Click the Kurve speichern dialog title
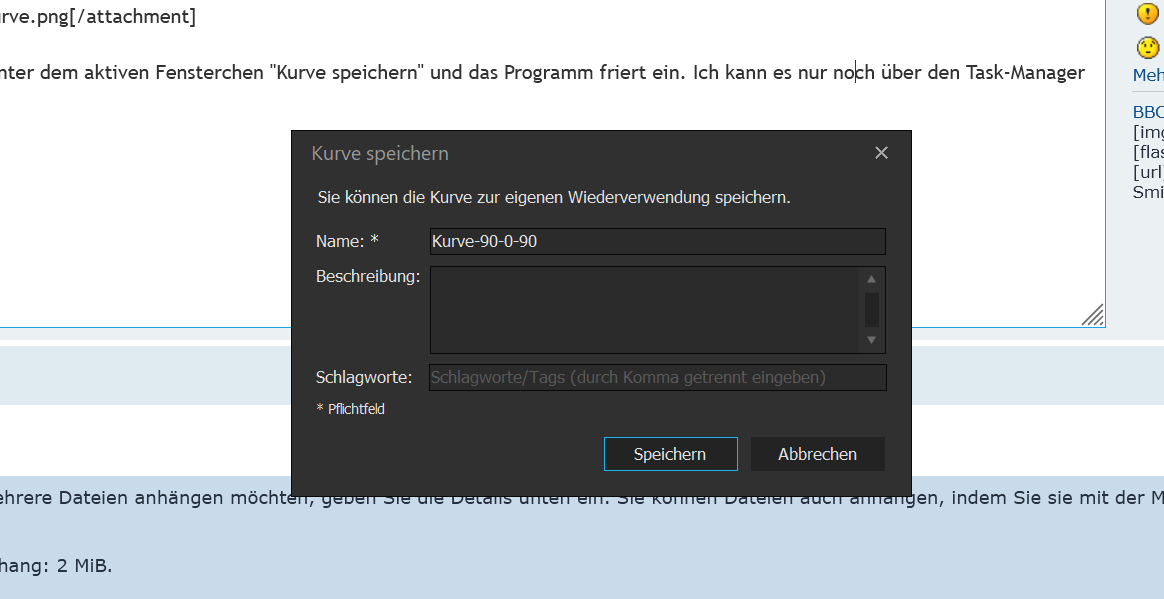Screen dimensions: 1164x599 pos(380,153)
